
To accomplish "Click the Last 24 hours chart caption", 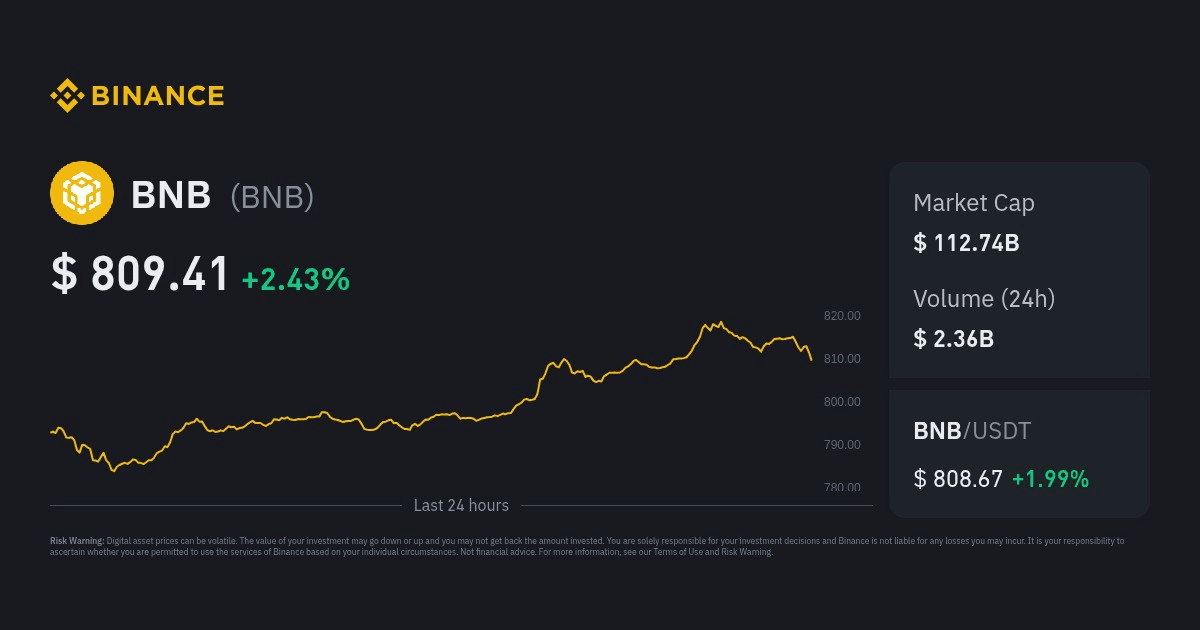I will (461, 506).
